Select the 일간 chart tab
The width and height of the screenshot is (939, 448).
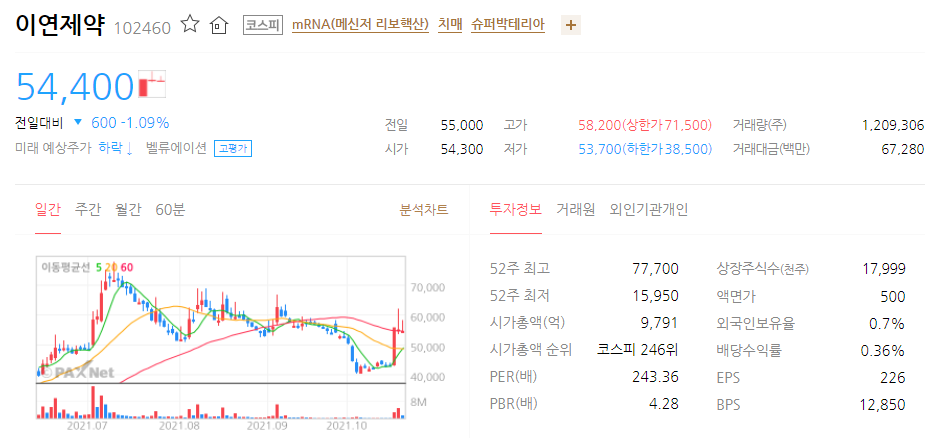48,210
